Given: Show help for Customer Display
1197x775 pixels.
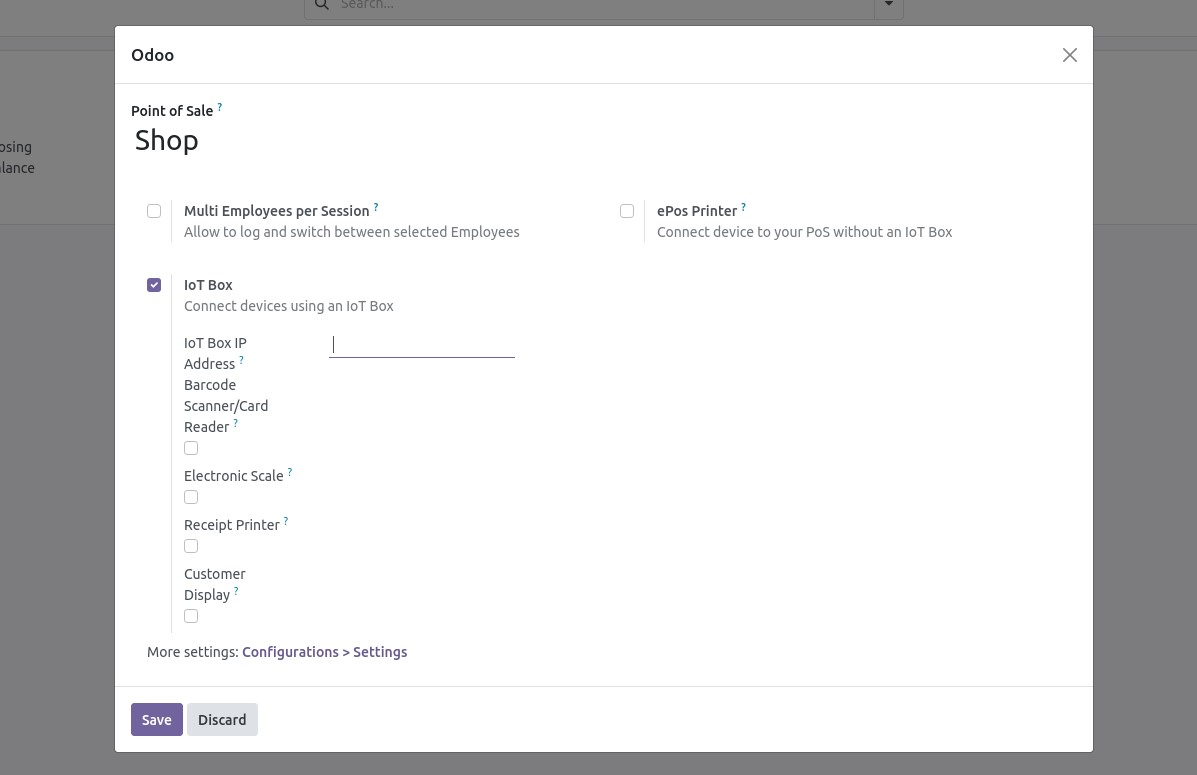Looking at the screenshot, I should pos(236,591).
